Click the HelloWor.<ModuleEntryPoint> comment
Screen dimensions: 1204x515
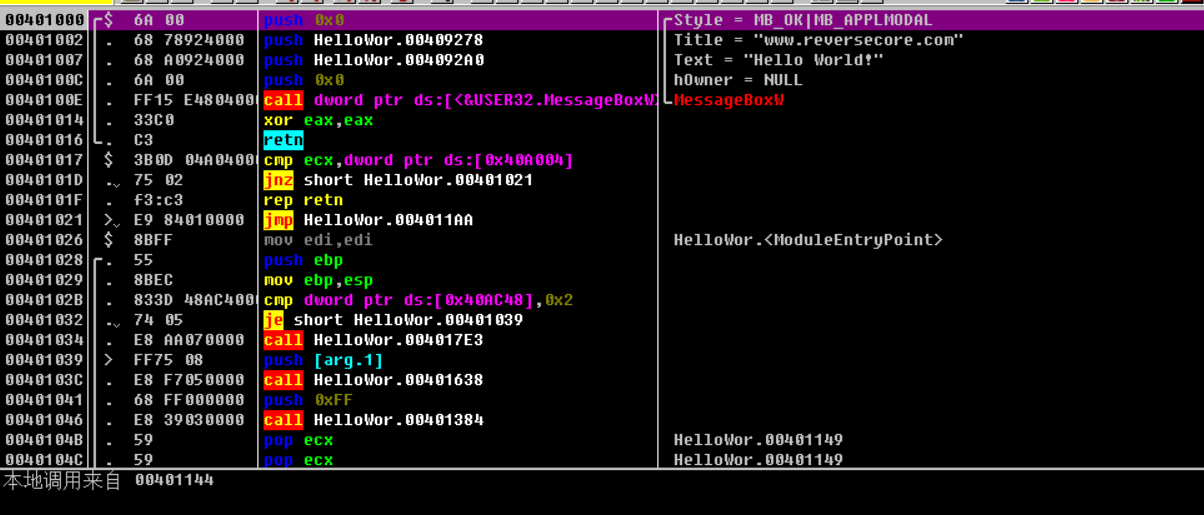pyautogui.click(x=808, y=240)
